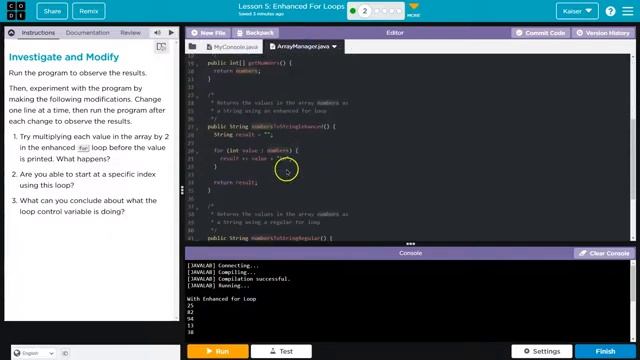Click the New File button

point(208,33)
